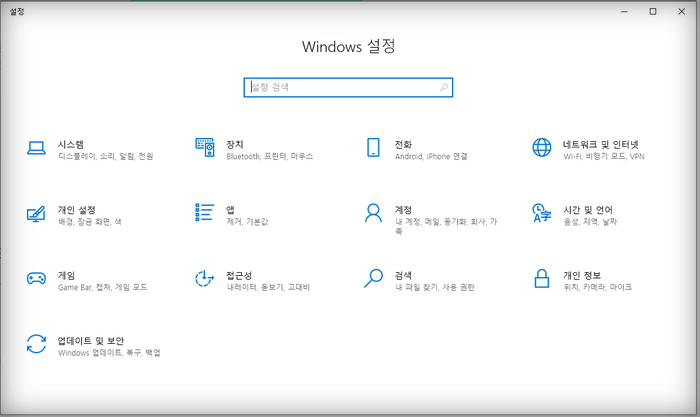Open the 개인 설정 paintbrush icon
Screen dimensions: 700x417
click(36, 214)
